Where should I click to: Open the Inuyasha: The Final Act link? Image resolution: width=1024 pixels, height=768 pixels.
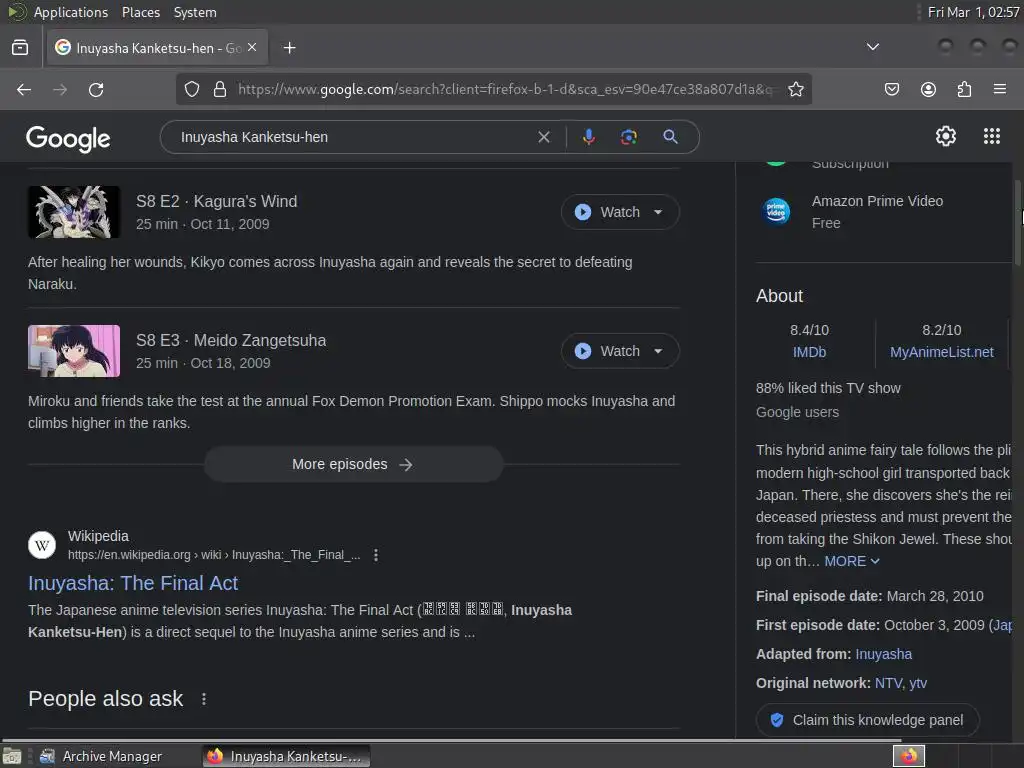133,583
